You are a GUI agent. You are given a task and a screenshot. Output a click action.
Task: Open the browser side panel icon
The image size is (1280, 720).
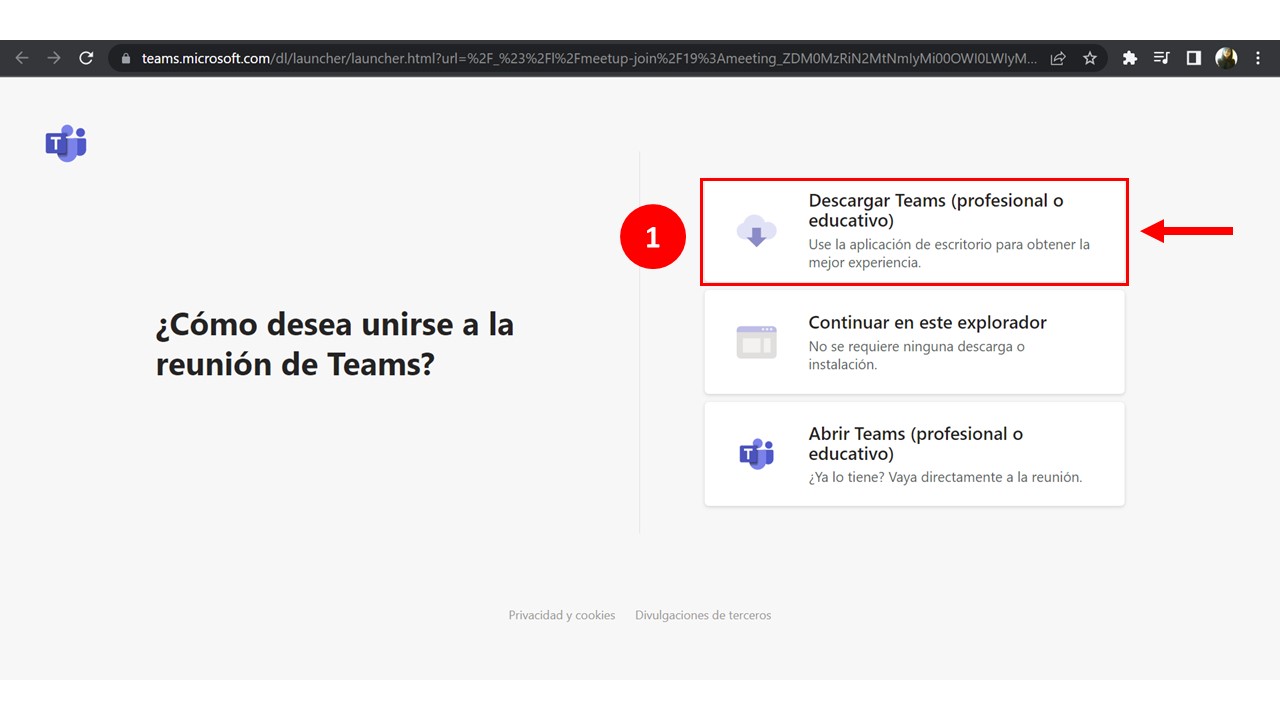[x=1193, y=57]
